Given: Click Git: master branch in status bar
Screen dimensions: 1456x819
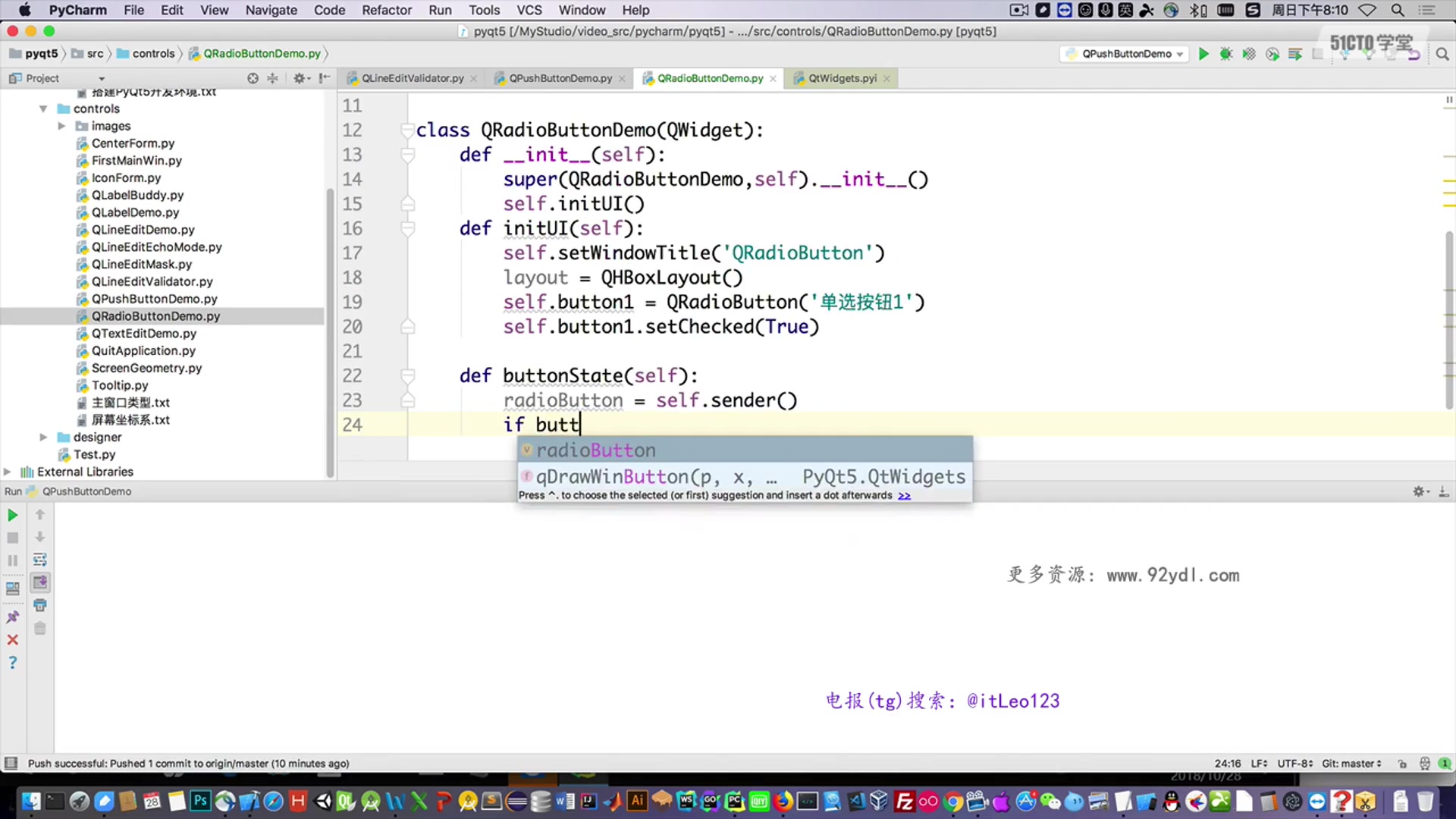Looking at the screenshot, I should pyautogui.click(x=1351, y=764).
